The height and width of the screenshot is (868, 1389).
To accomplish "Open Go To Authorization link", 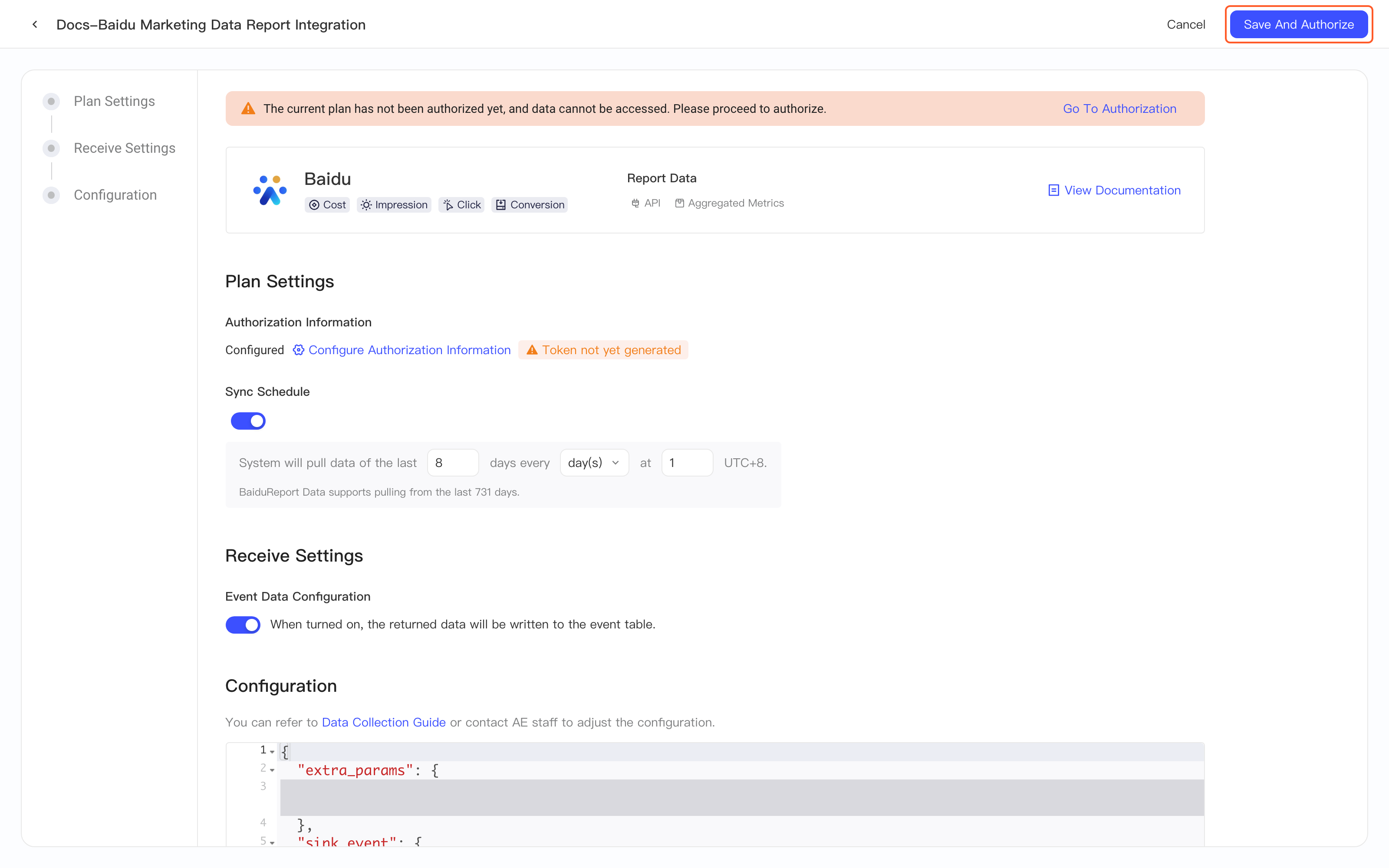I will (x=1119, y=108).
